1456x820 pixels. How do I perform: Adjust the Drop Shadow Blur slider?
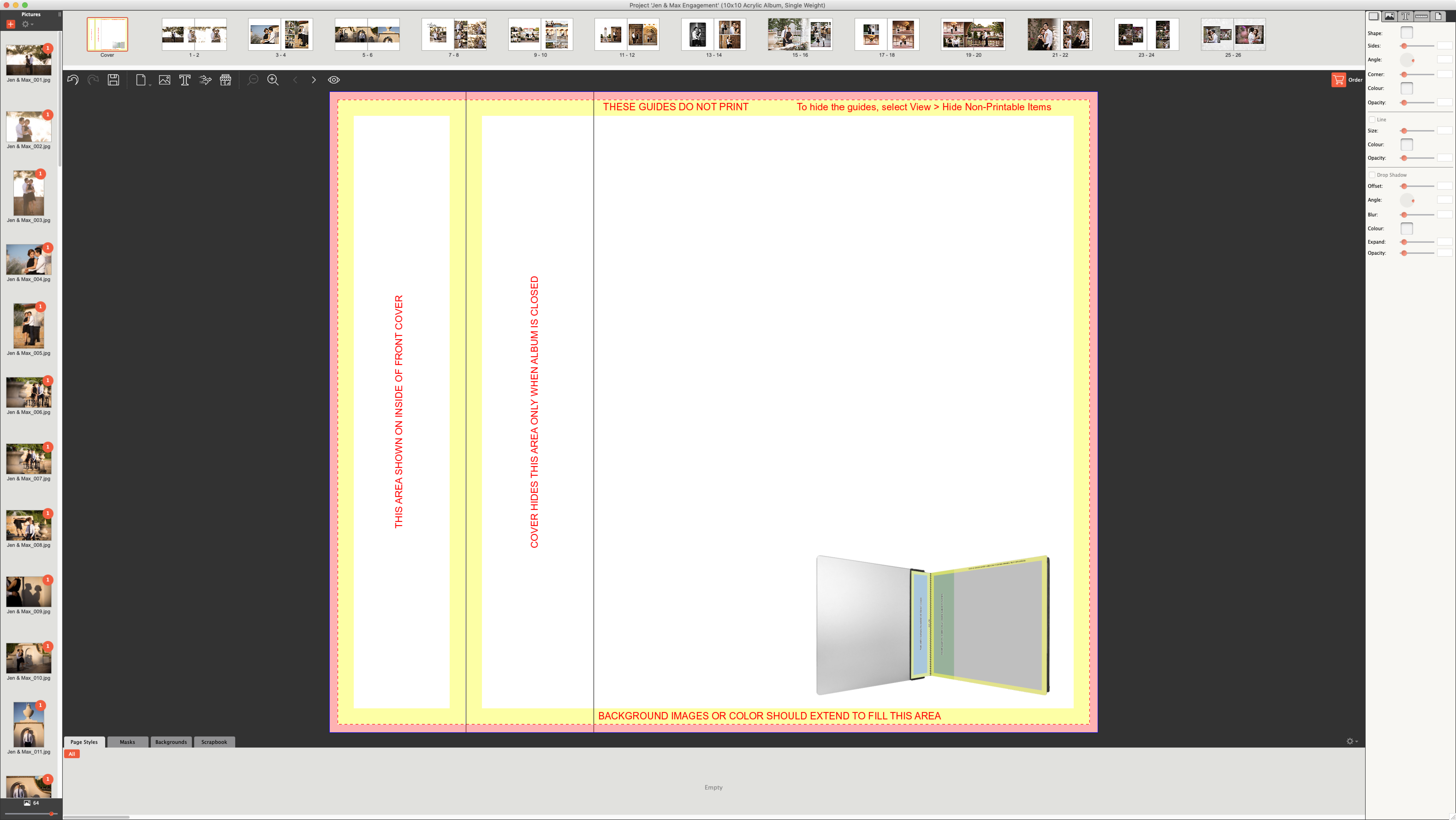tap(1417, 215)
